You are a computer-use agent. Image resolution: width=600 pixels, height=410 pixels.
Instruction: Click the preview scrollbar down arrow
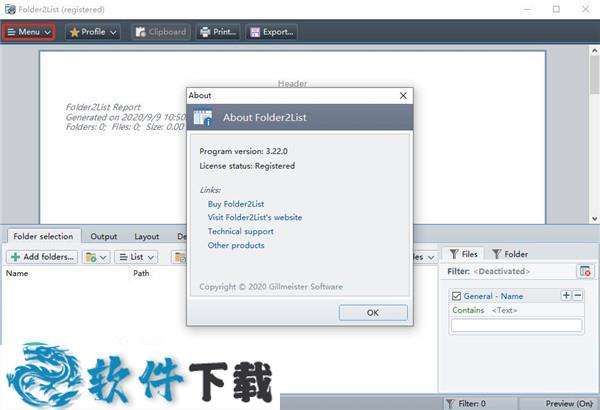tap(595, 219)
